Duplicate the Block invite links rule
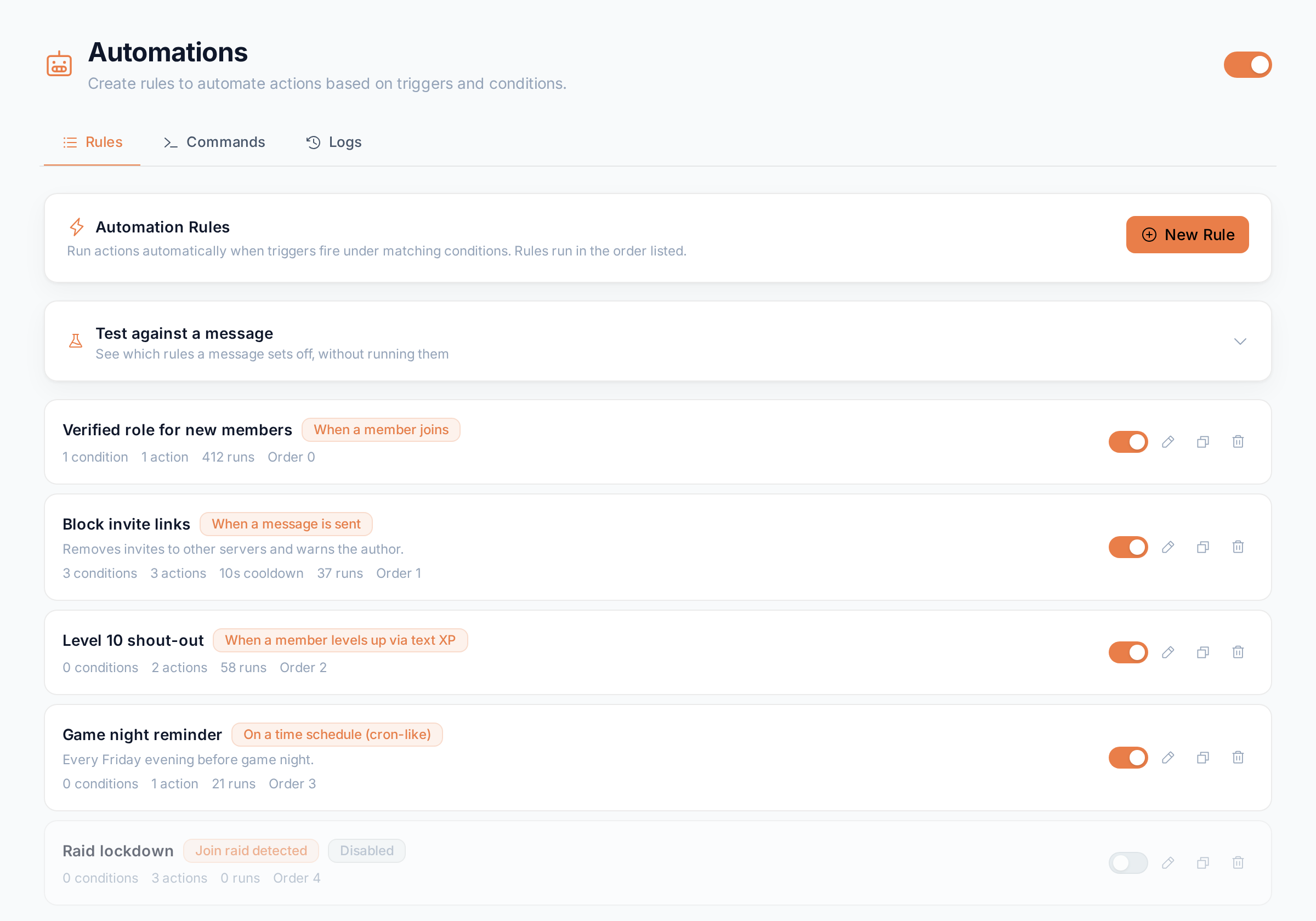This screenshot has height=921, width=1316. coord(1202,547)
